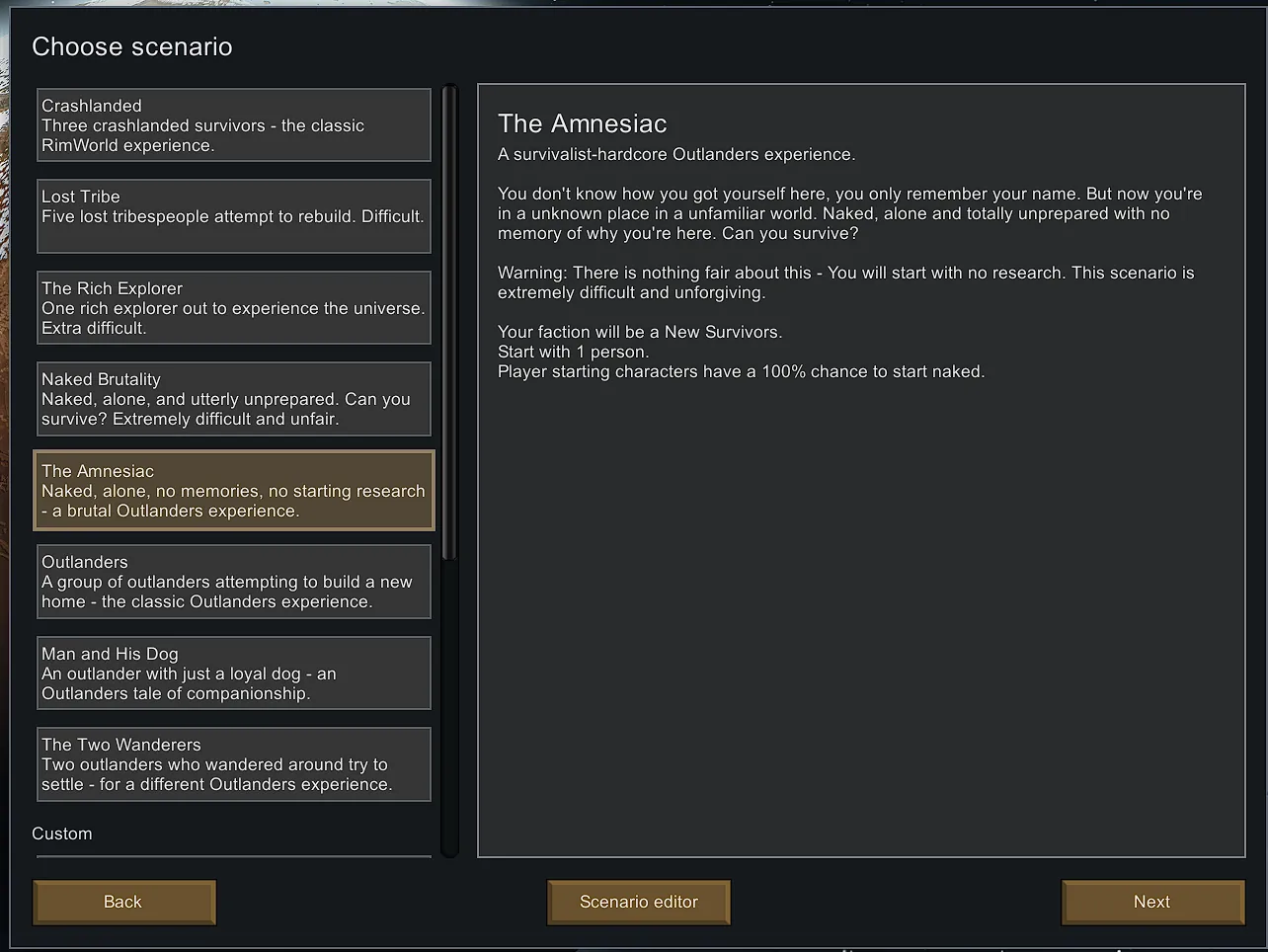Click the Warning paragraph about no research
This screenshot has height=952, width=1268.
pyautogui.click(x=845, y=282)
